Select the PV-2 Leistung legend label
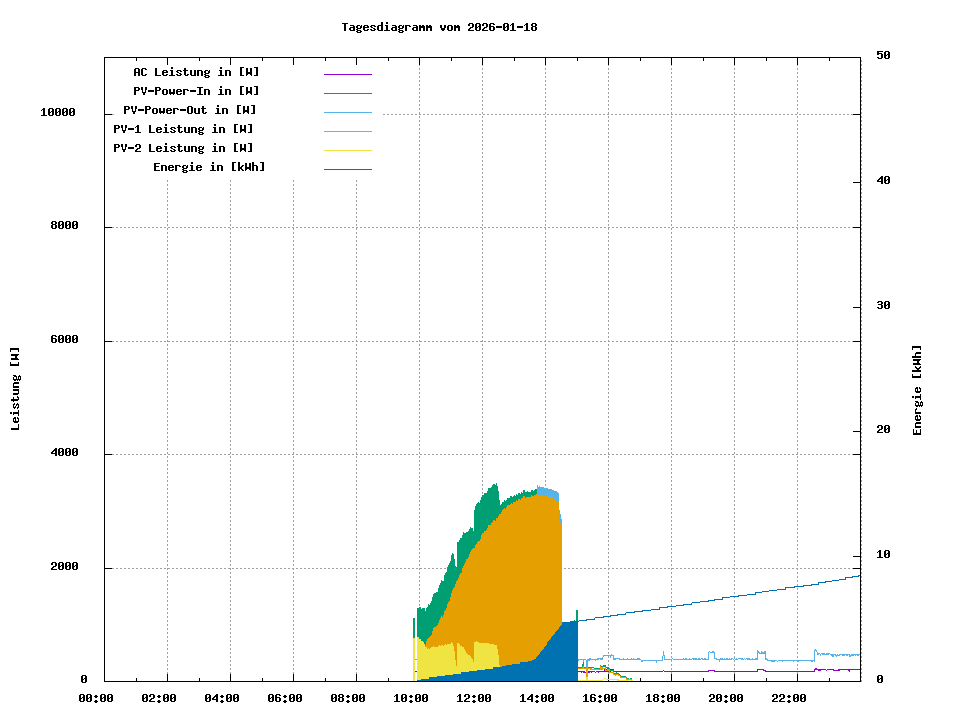The image size is (960, 720). [x=183, y=148]
